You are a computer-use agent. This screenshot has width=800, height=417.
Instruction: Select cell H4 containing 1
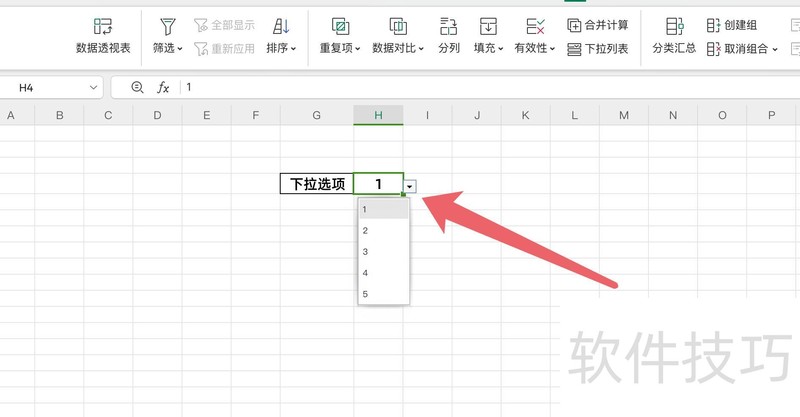click(x=379, y=184)
